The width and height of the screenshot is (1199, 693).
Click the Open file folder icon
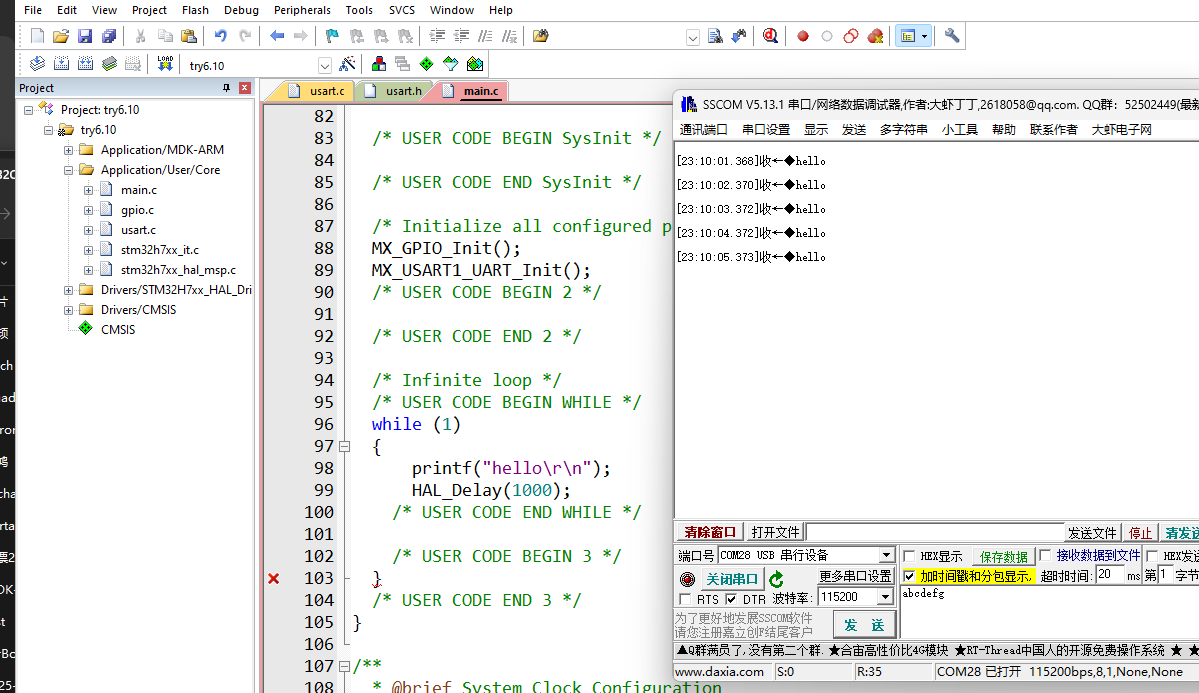[x=61, y=36]
